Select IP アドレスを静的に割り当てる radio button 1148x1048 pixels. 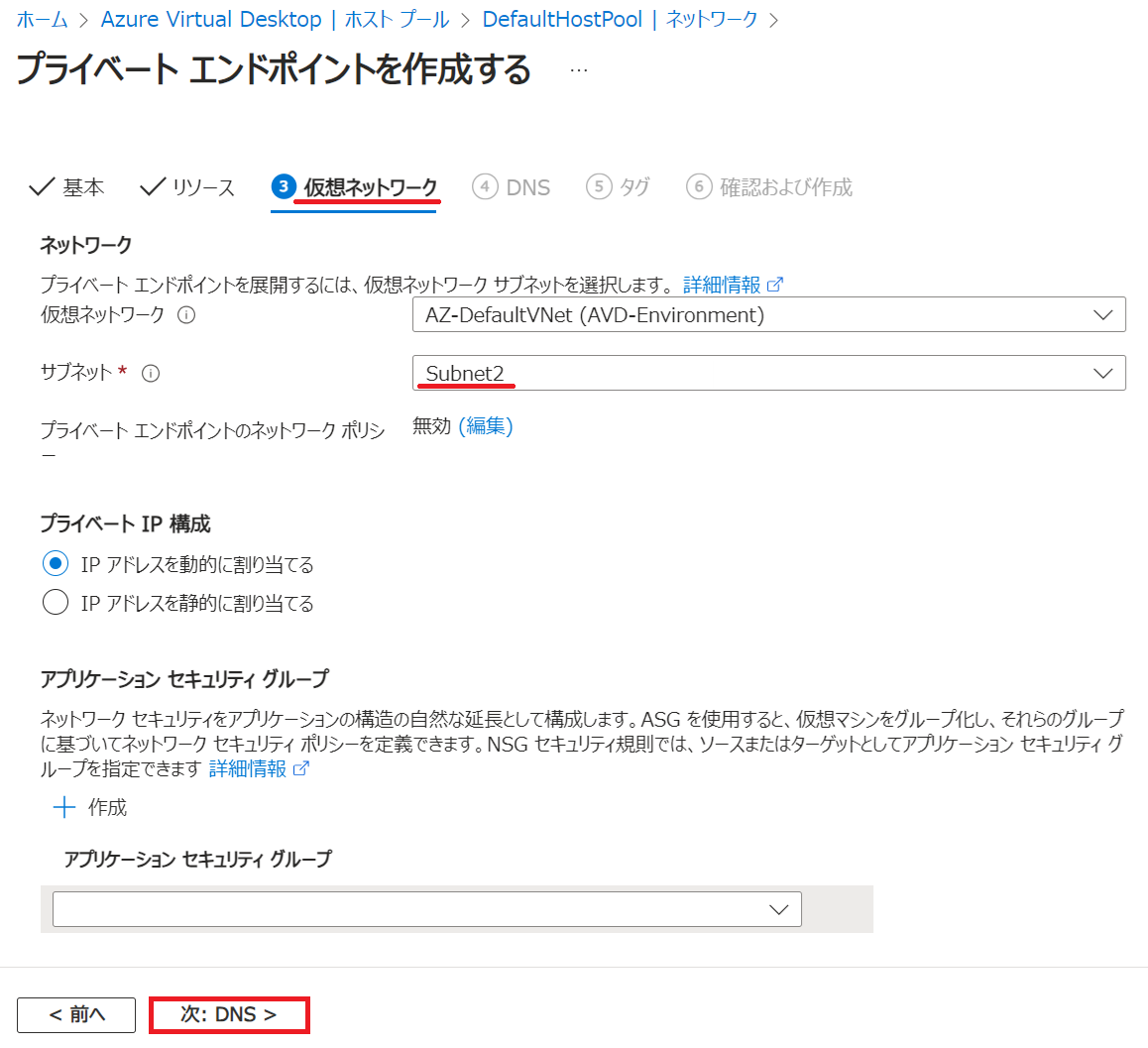(x=56, y=603)
